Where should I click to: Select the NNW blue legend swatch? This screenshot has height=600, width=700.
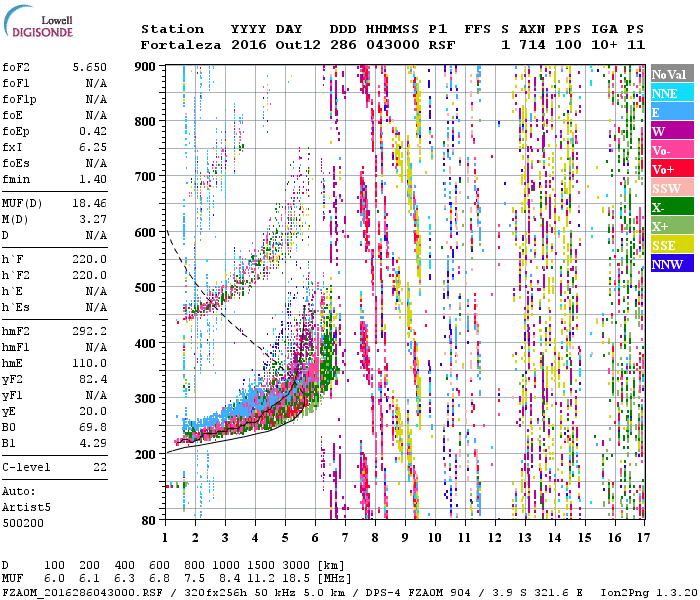click(672, 264)
